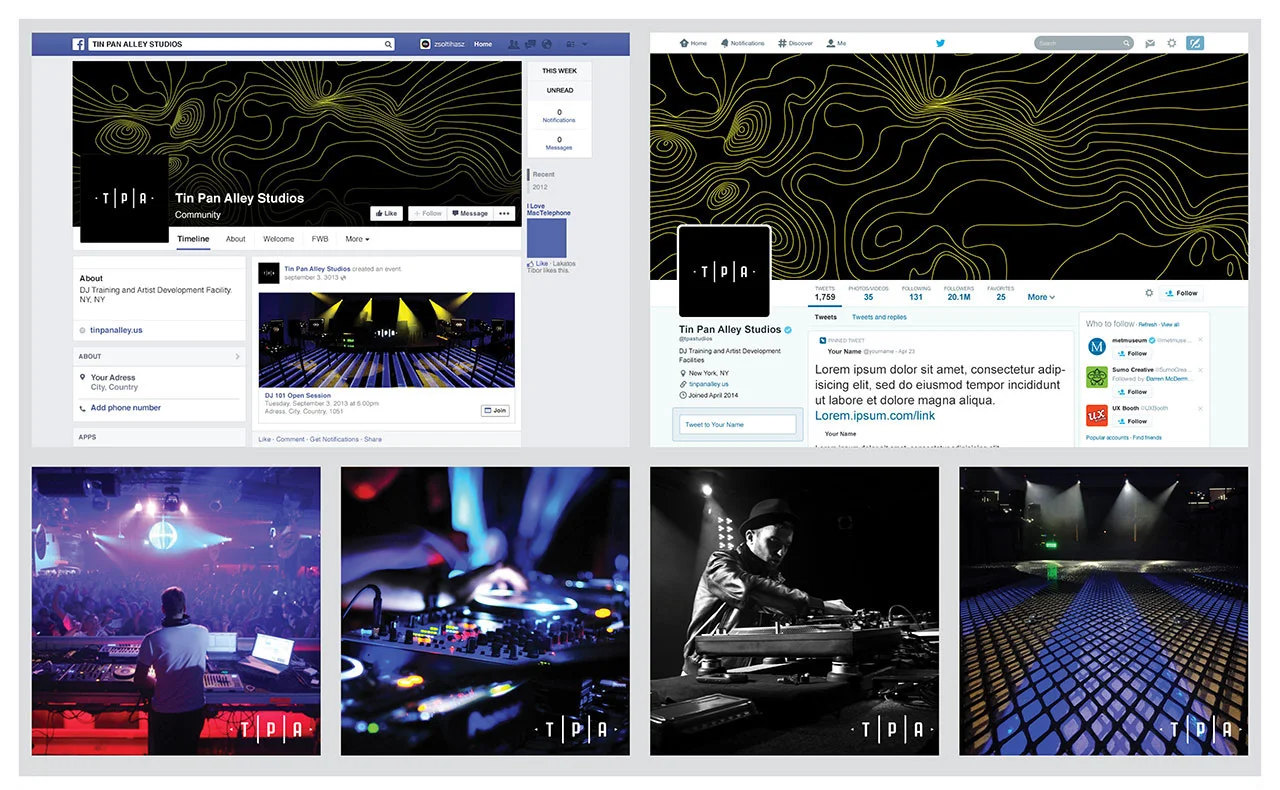Image resolution: width=1280 pixels, height=790 pixels.
Task: Click the compose new Tweet icon
Action: (1195, 43)
